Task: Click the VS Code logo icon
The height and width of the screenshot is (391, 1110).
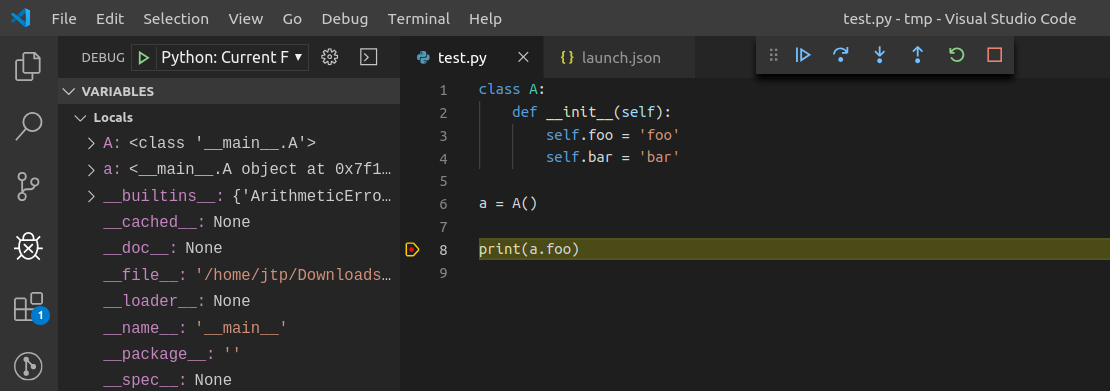Action: 21,18
